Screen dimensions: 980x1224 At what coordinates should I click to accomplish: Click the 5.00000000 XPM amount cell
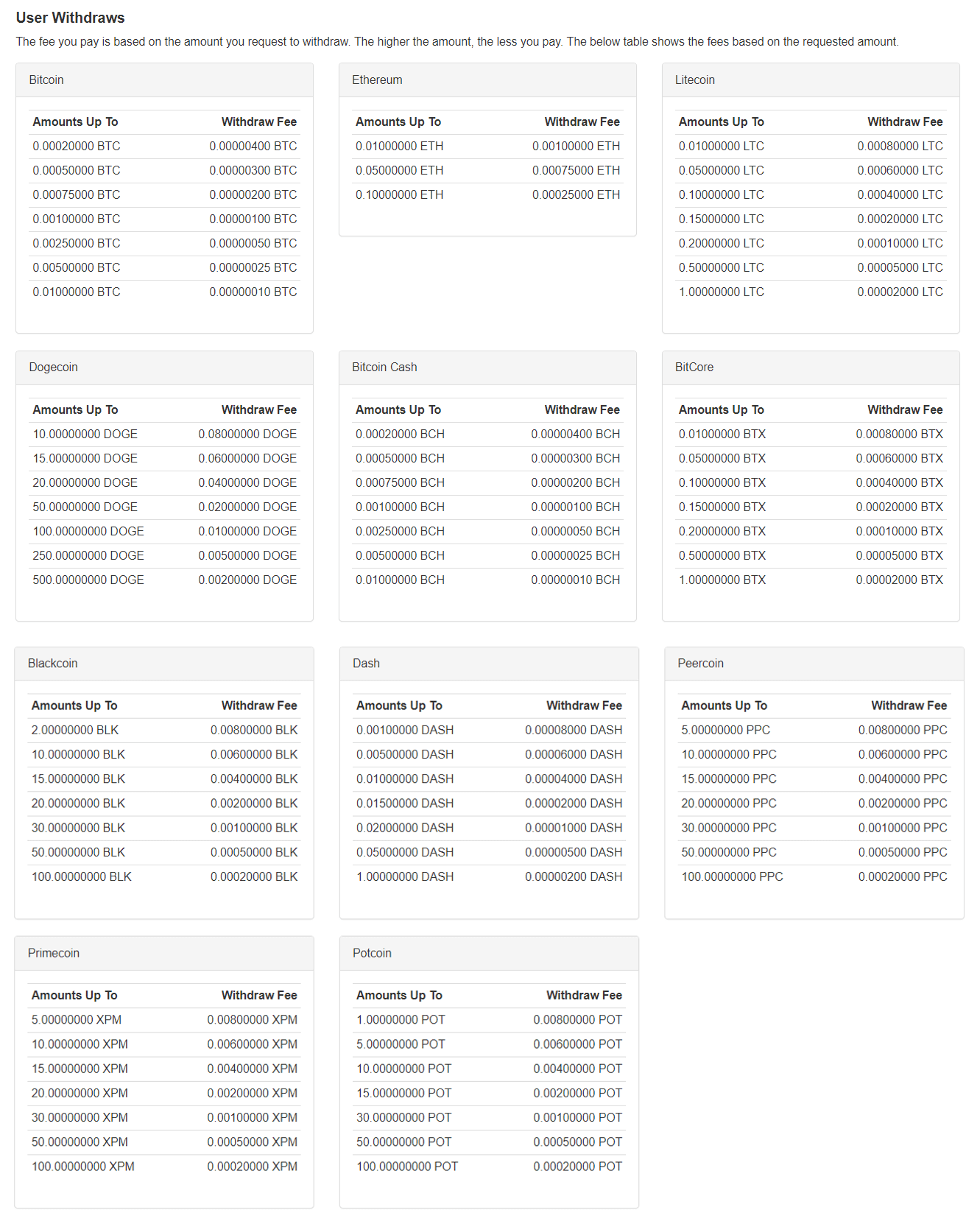[x=77, y=1020]
